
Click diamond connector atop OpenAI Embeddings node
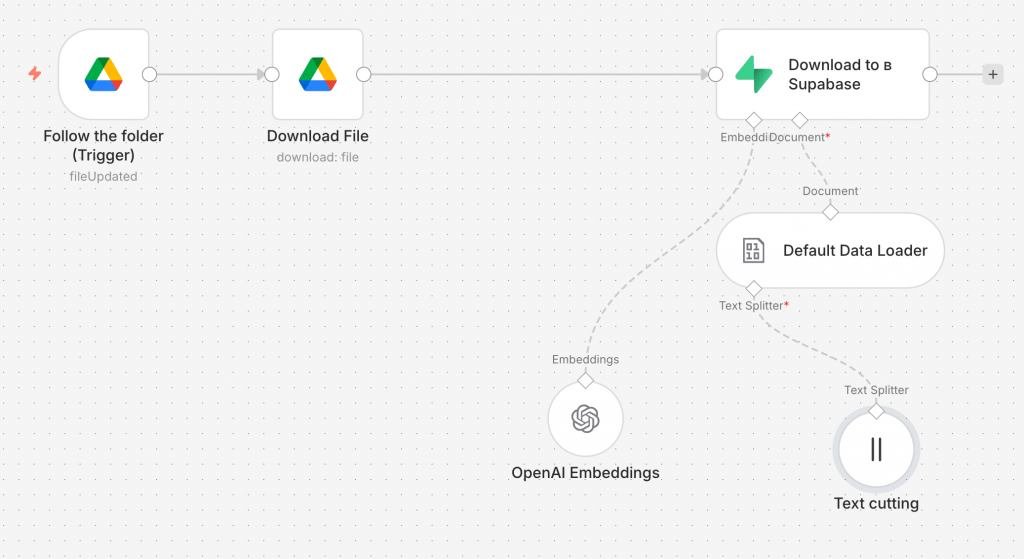tap(585, 379)
